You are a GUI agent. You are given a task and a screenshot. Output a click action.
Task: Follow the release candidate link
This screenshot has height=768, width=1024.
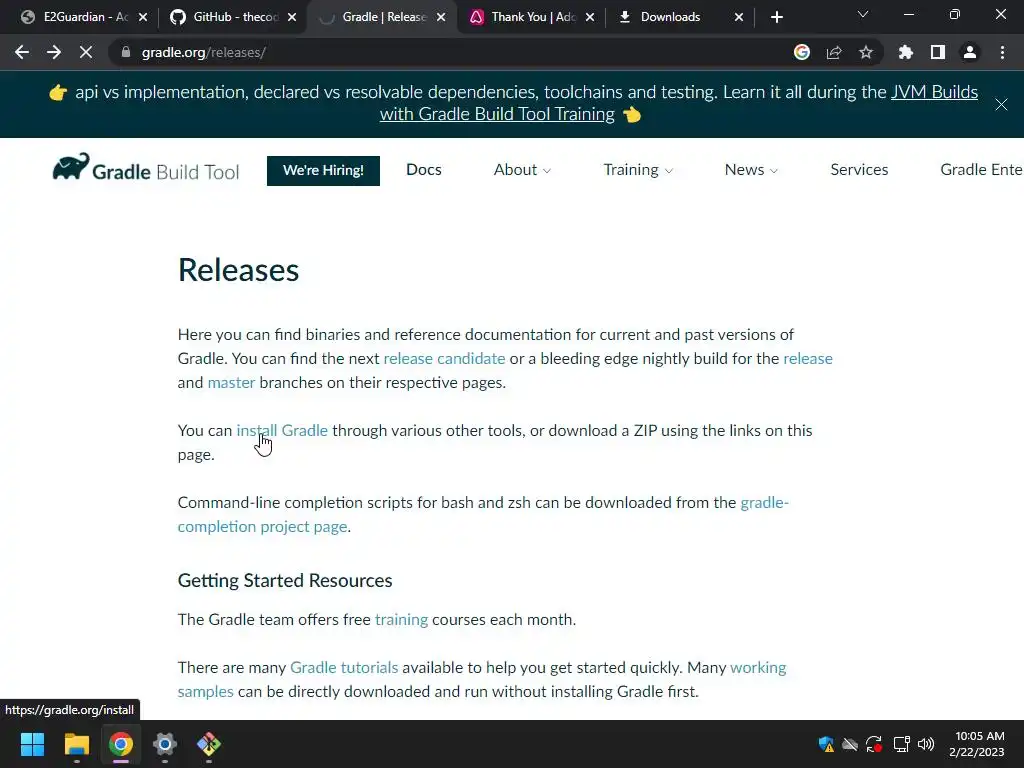click(444, 359)
